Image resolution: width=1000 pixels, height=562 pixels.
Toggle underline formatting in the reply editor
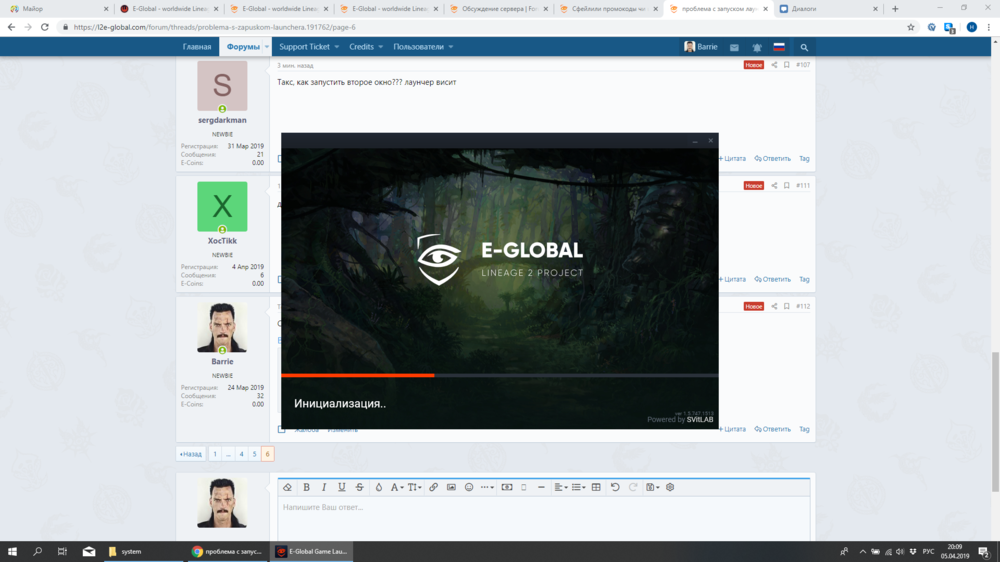pos(341,487)
